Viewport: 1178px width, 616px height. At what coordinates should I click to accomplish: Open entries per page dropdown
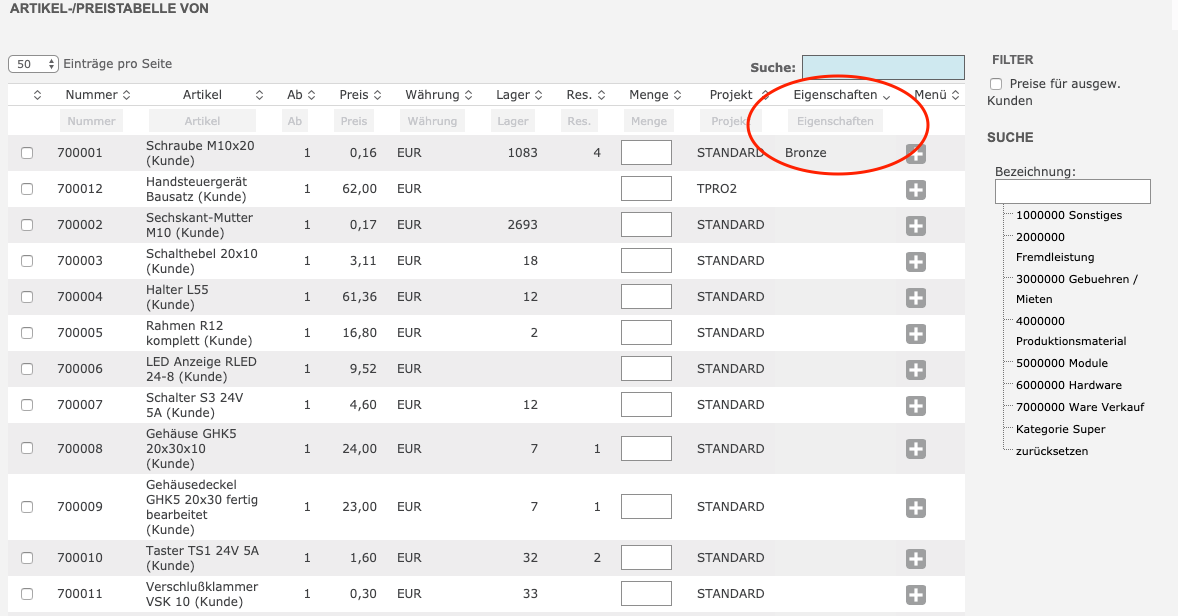click(x=33, y=64)
